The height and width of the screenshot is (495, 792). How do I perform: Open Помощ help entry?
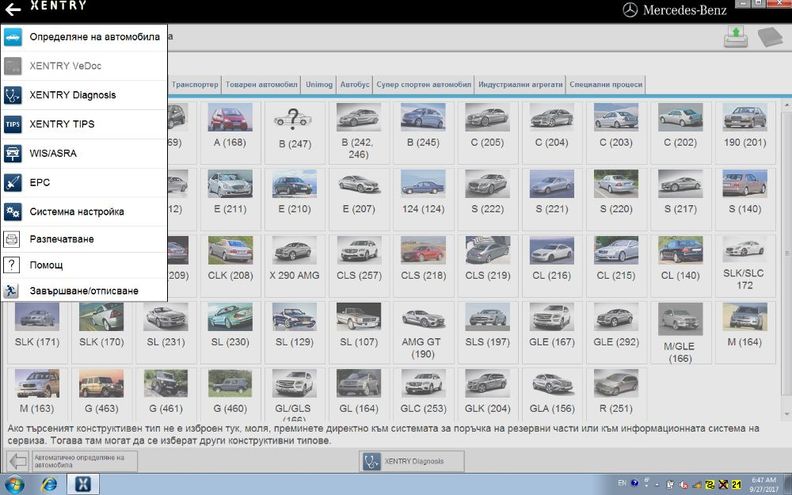[x=84, y=265]
